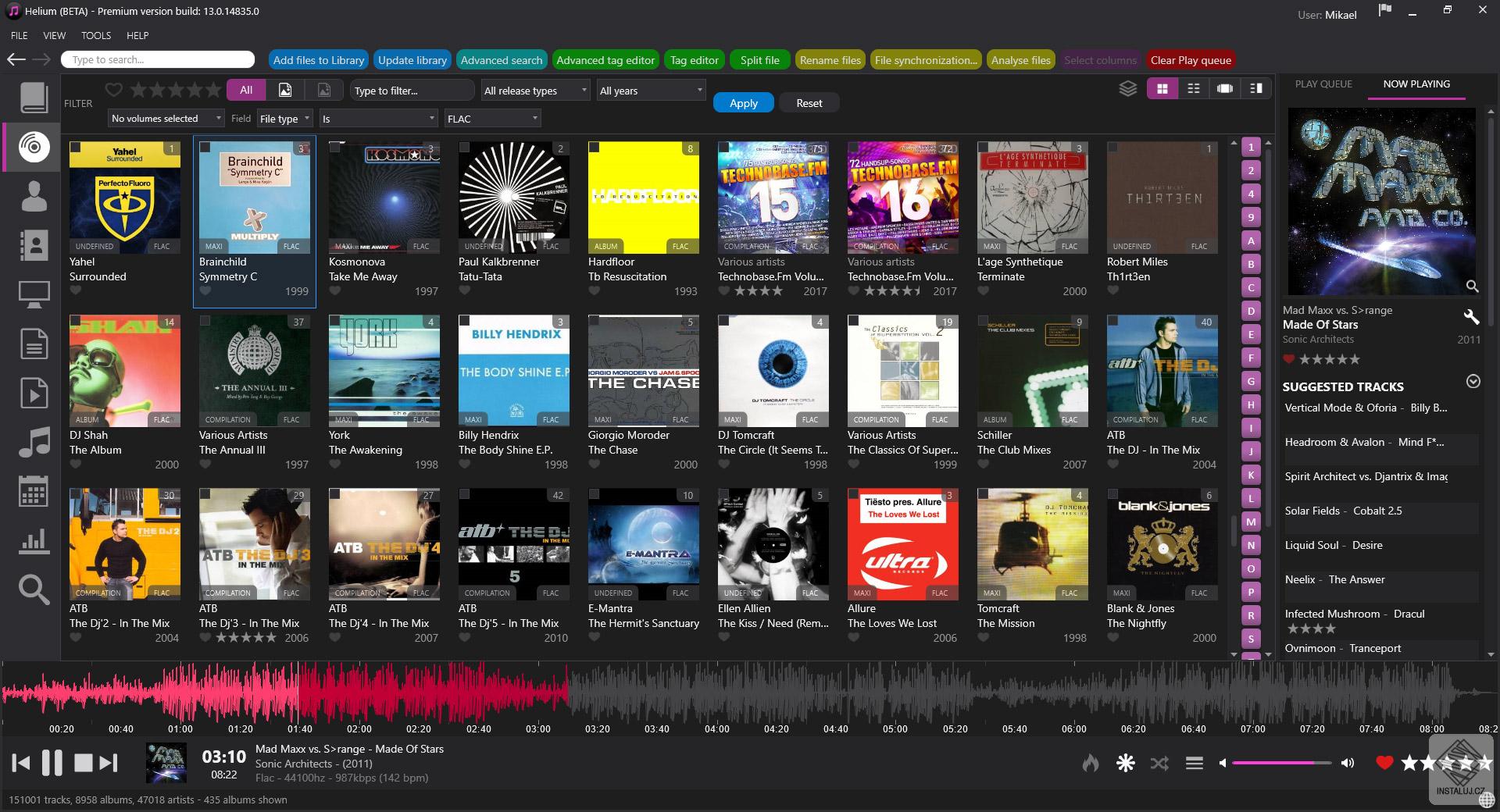Open the monitor icon view in sidebar

point(34,294)
